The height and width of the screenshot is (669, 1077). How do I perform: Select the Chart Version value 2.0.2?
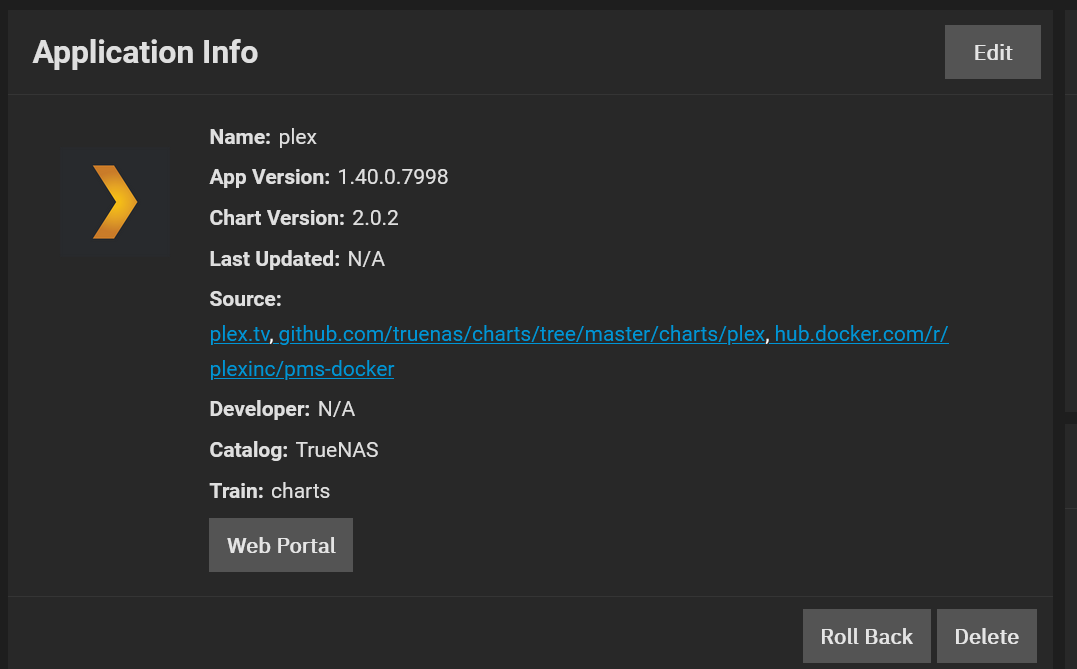(x=375, y=218)
